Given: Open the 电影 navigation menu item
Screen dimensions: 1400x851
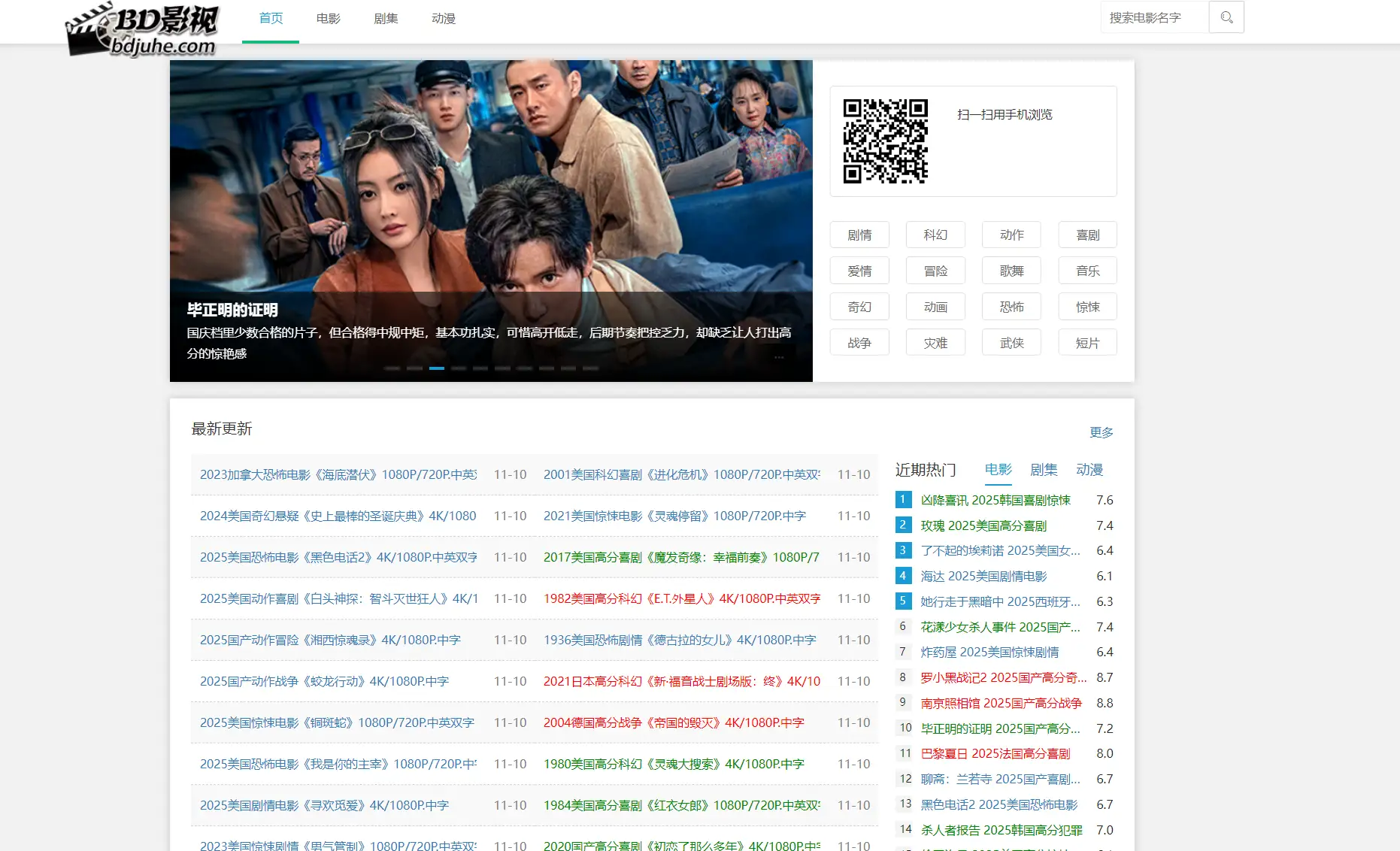Looking at the screenshot, I should click(328, 19).
